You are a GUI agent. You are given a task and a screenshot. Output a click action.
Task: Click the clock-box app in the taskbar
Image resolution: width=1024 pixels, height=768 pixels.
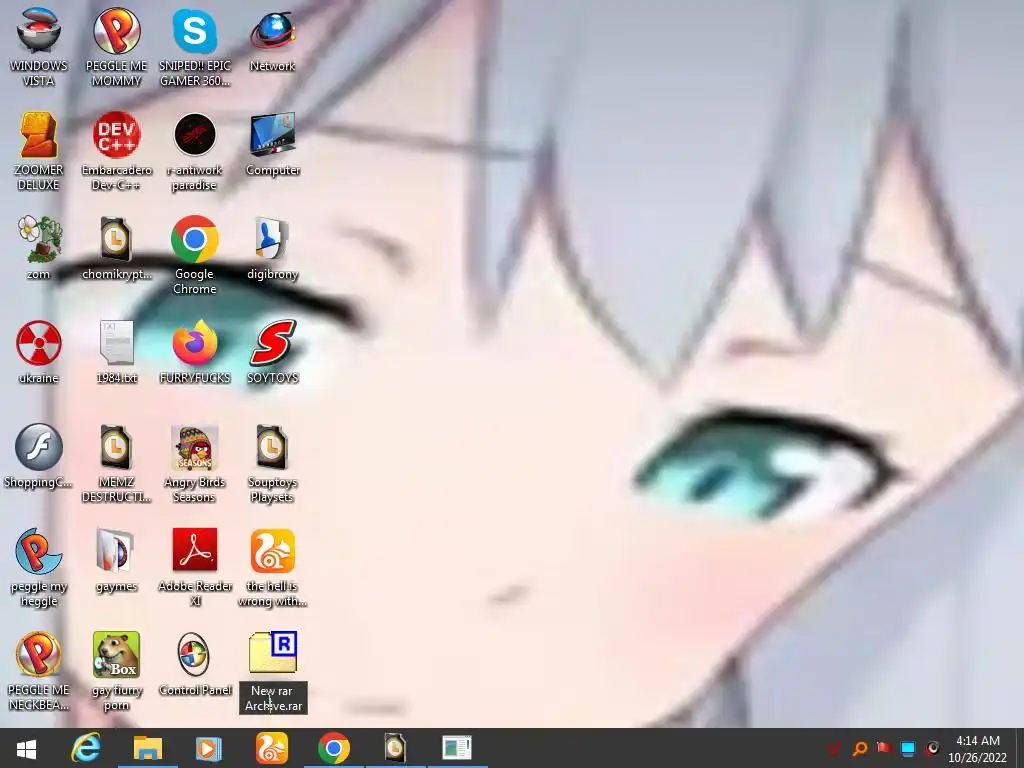395,748
